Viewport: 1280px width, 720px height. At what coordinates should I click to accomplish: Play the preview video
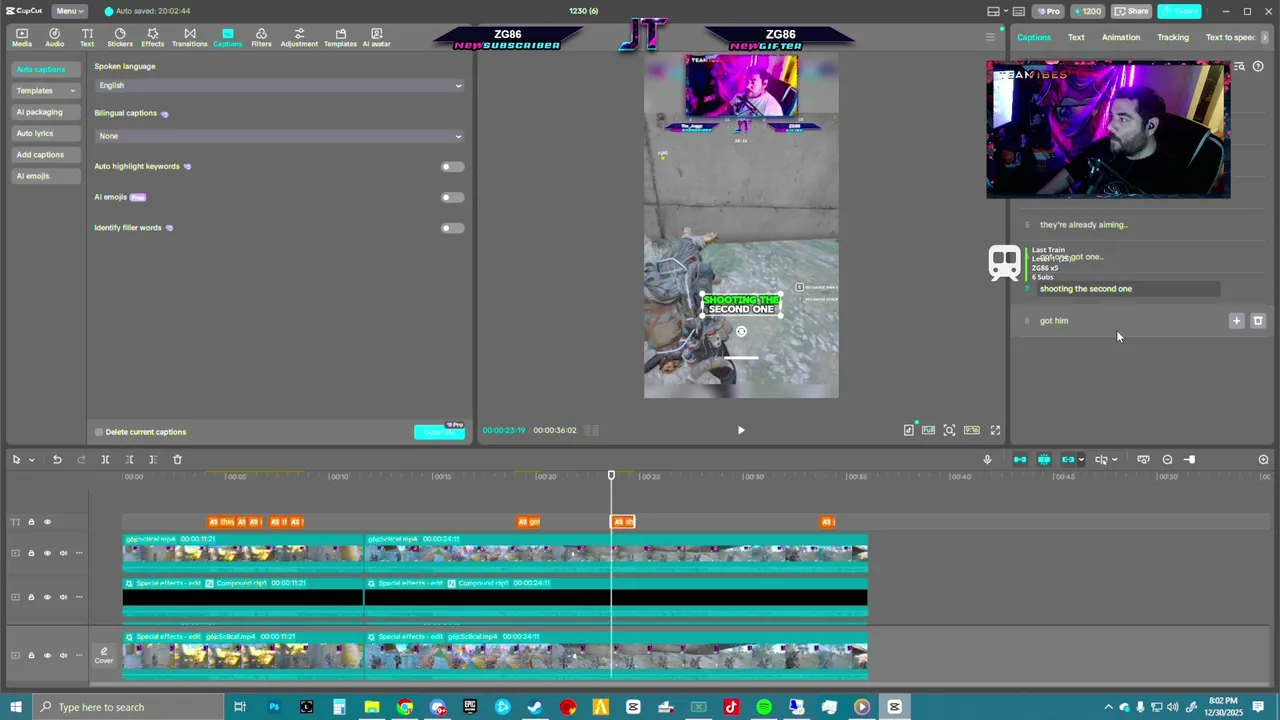(741, 430)
